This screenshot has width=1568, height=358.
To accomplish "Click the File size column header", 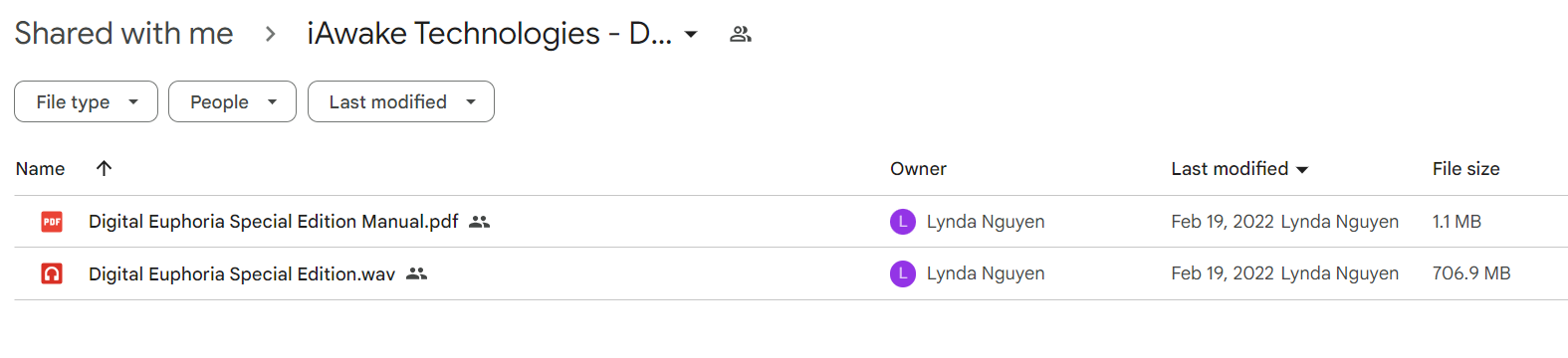I will tap(1465, 169).
